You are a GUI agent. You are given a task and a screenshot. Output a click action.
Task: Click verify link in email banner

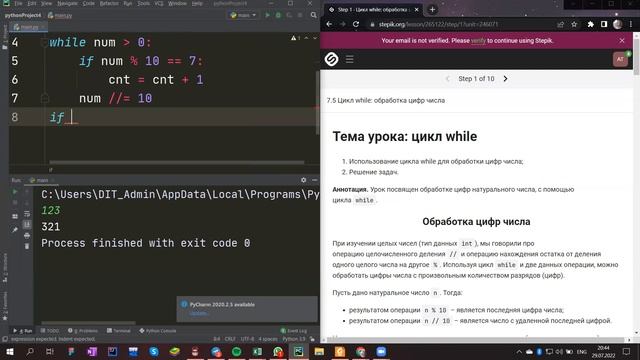pos(478,41)
